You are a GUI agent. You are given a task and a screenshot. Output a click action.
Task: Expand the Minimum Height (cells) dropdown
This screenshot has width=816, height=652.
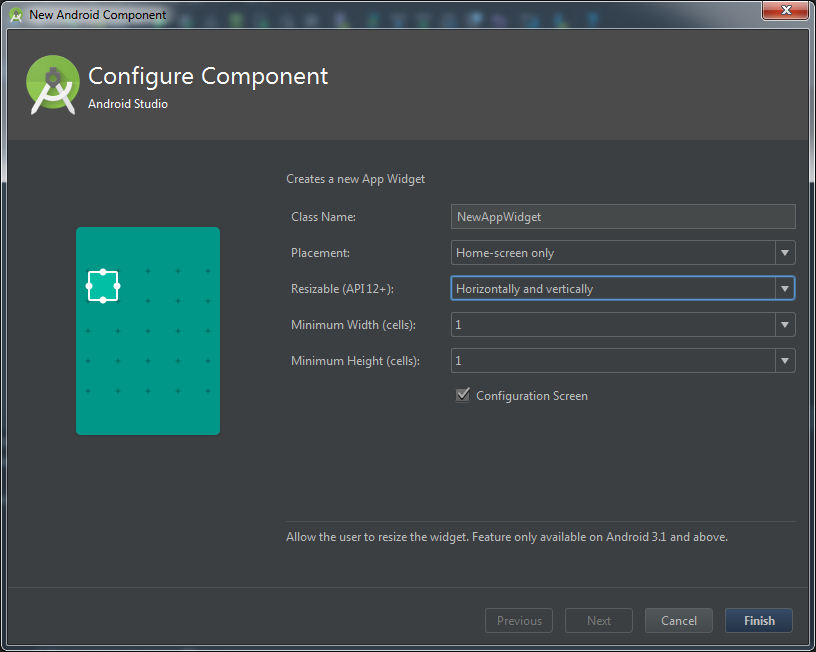(622, 361)
